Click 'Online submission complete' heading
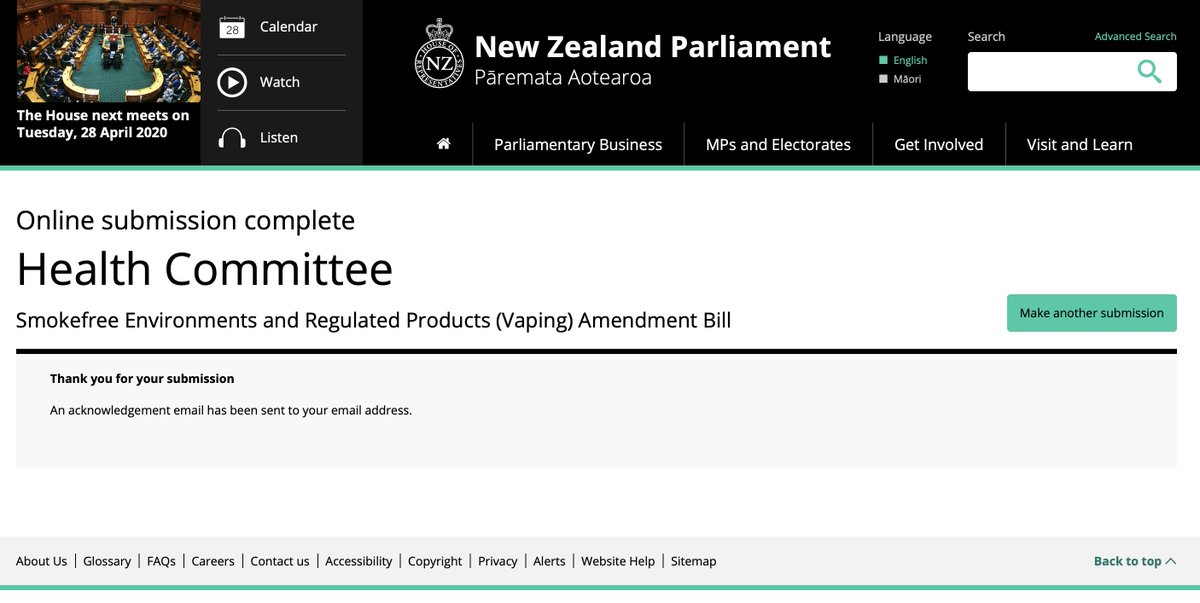The width and height of the screenshot is (1200, 603). [x=185, y=220]
